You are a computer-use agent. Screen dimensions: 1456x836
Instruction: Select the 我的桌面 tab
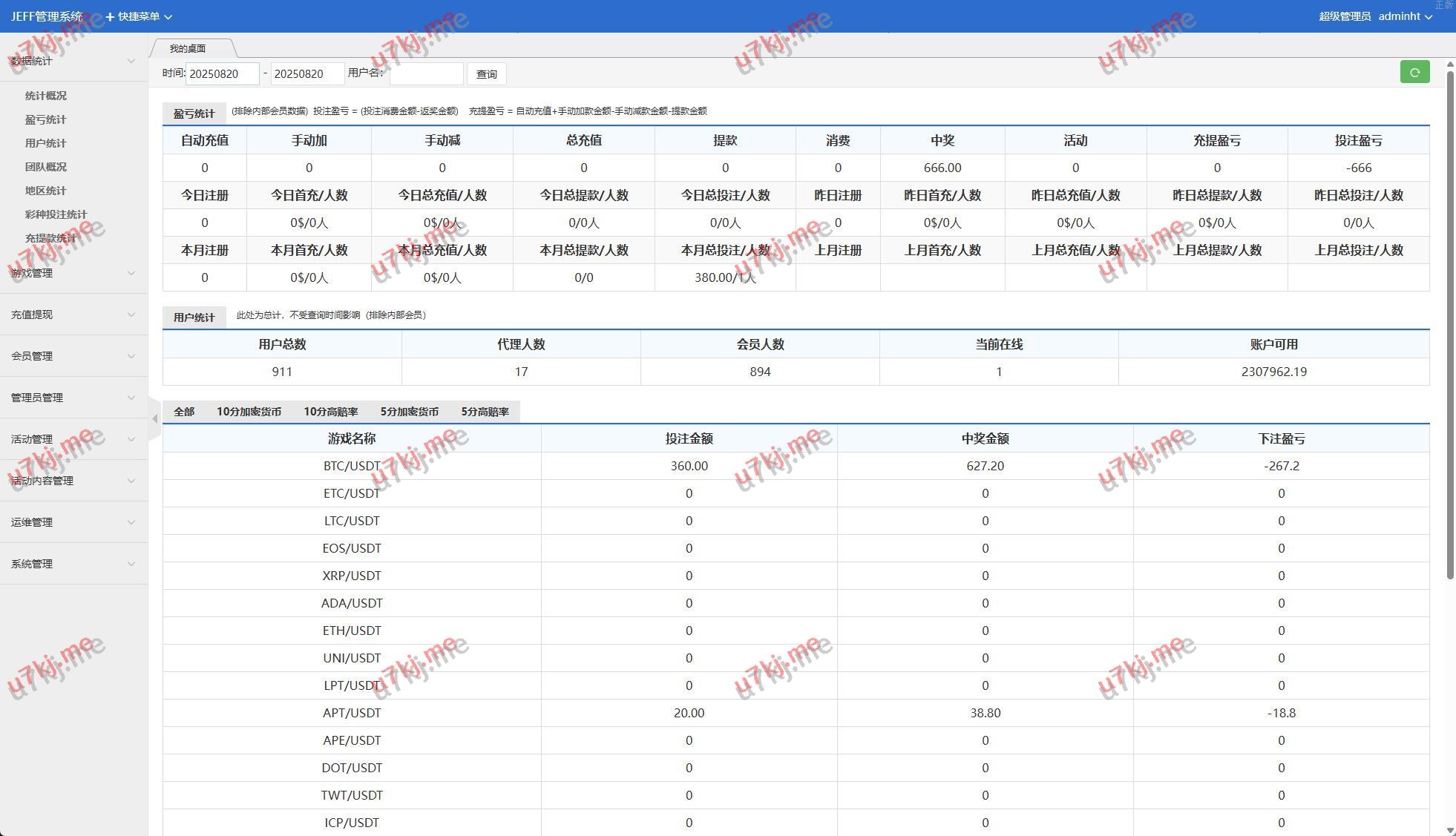188,48
